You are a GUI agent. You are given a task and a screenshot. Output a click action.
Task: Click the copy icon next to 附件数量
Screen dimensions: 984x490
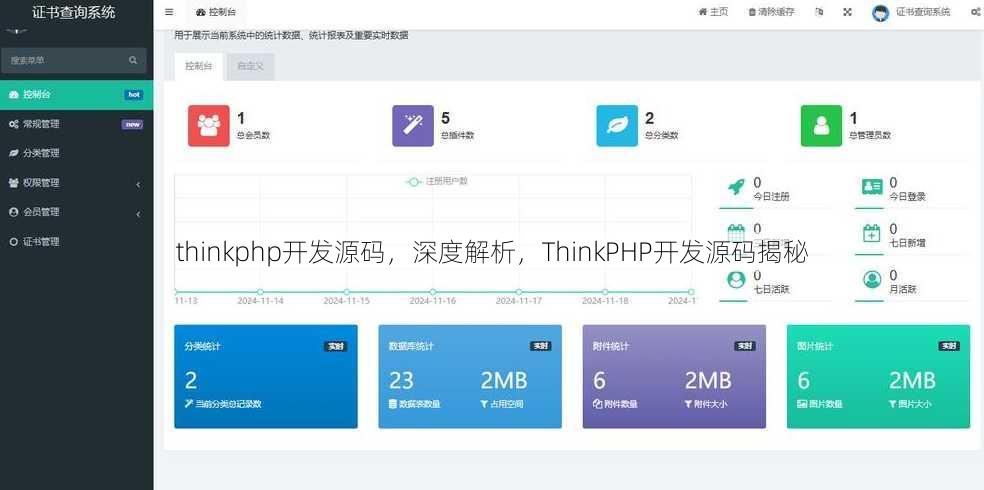[x=597, y=404]
